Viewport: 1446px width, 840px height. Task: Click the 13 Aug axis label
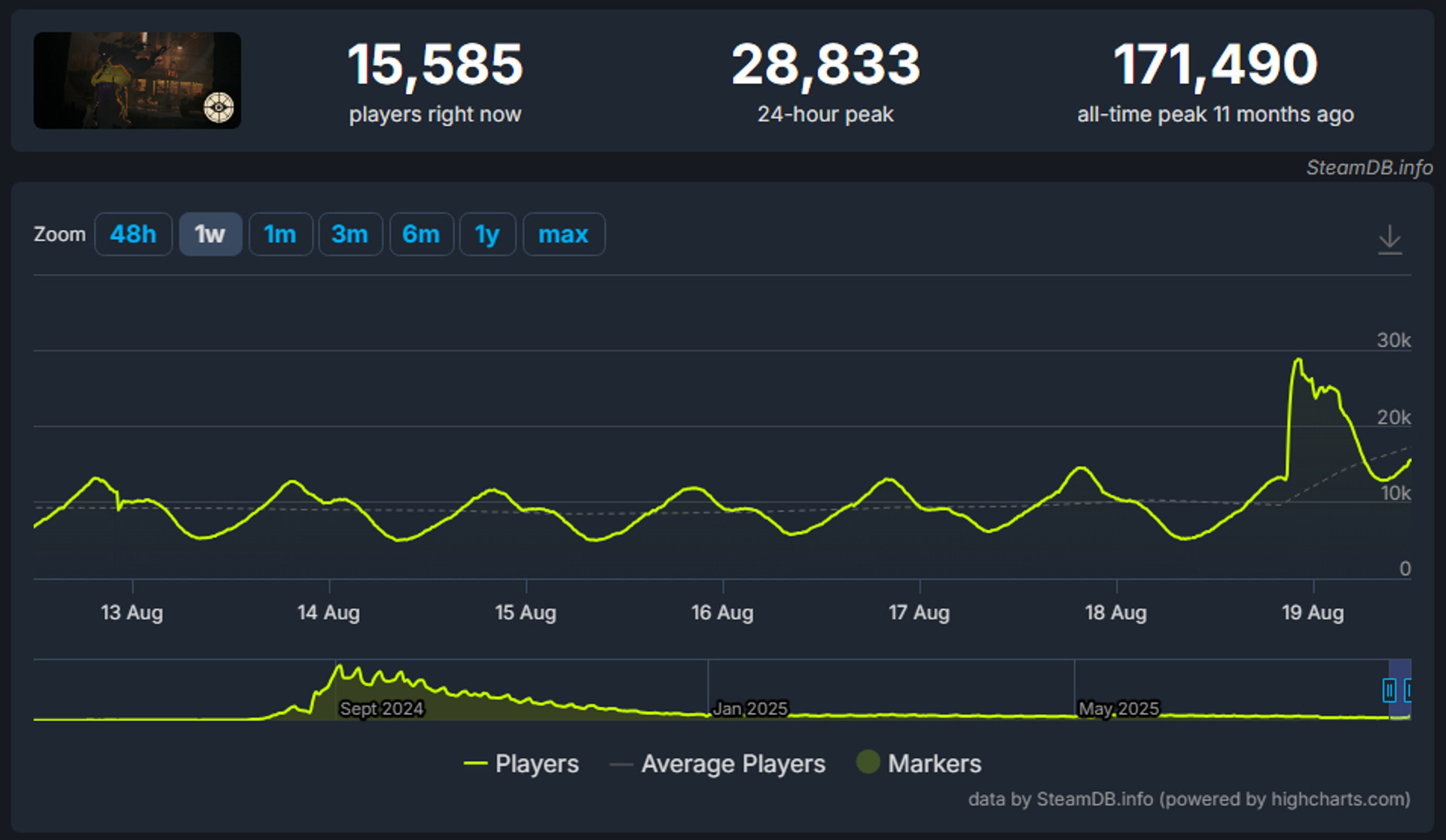tap(132, 613)
